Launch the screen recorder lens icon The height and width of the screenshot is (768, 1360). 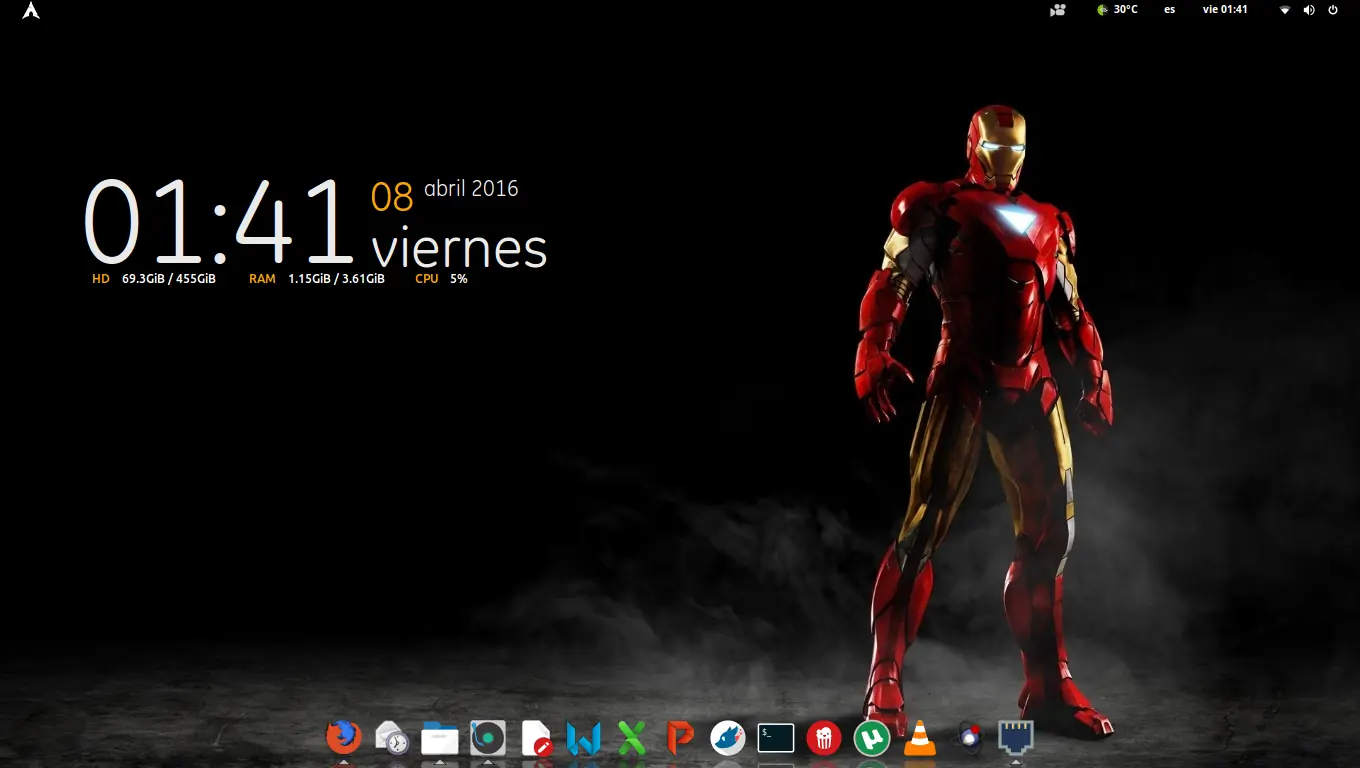pos(968,738)
